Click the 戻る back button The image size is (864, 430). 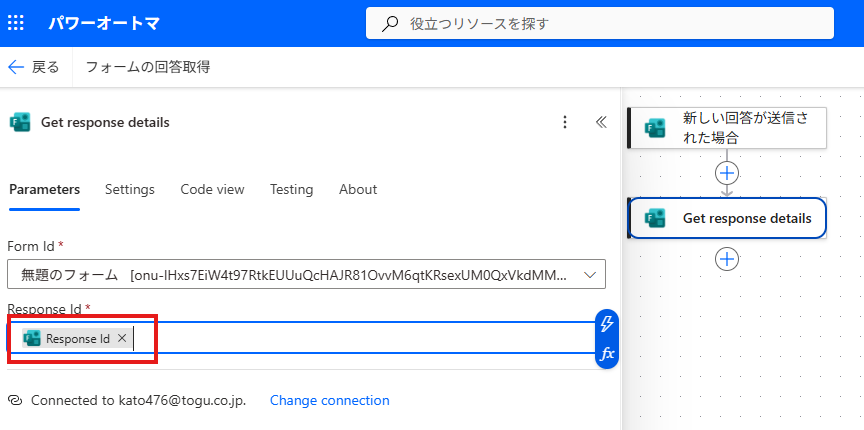(x=33, y=67)
